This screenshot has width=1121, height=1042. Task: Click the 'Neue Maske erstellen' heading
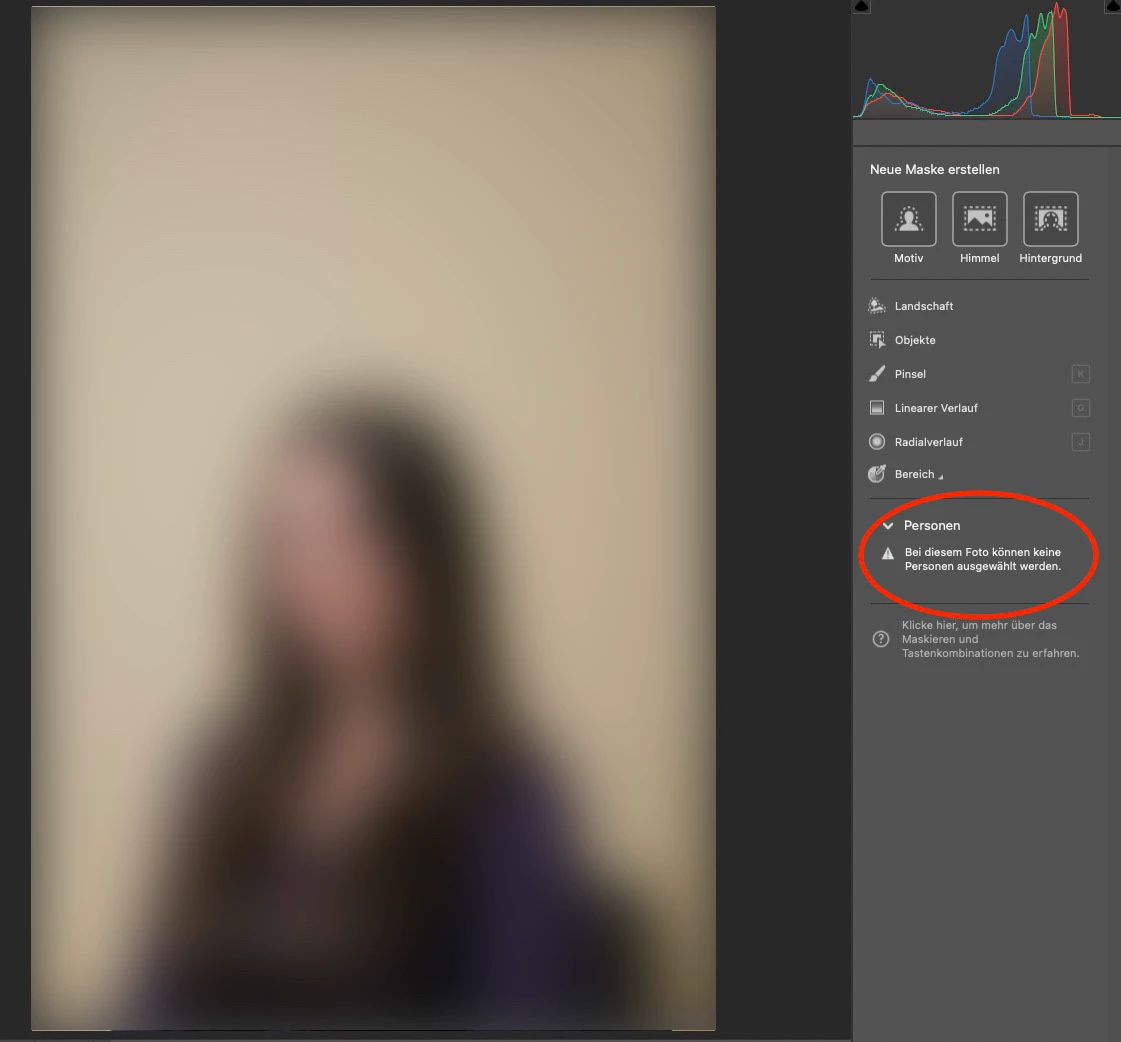[934, 169]
